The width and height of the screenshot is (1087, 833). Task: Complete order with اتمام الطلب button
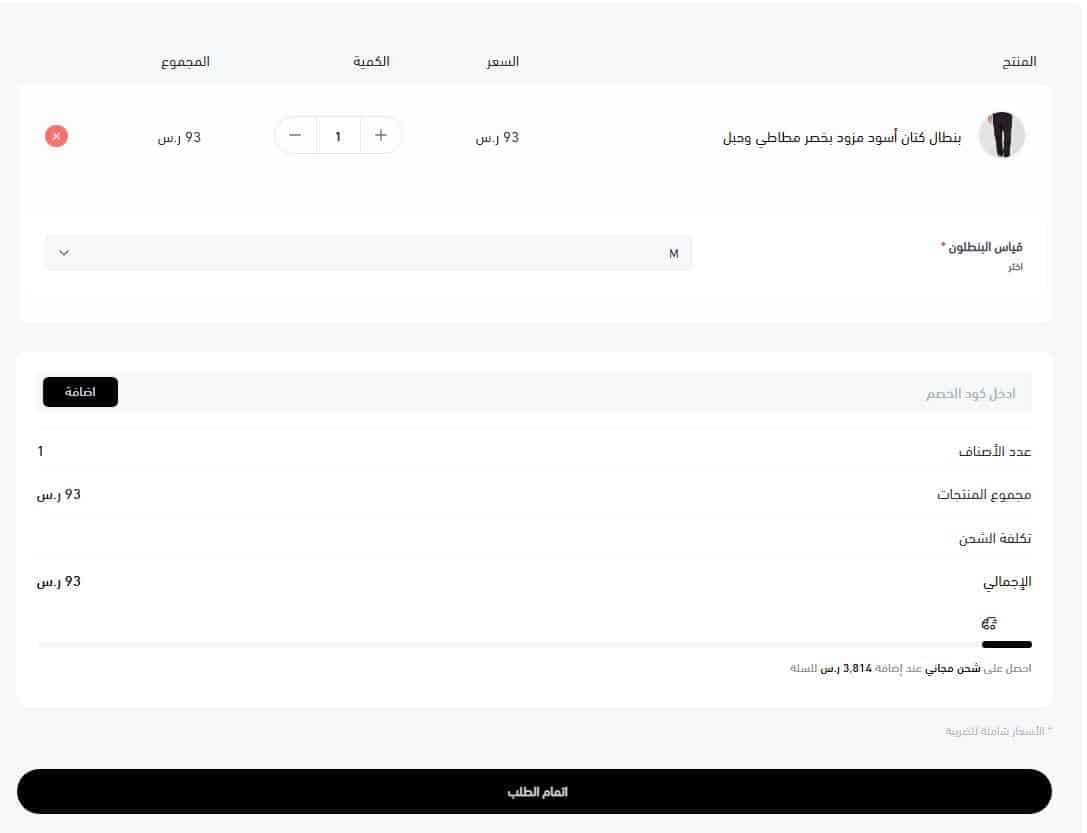(534, 791)
